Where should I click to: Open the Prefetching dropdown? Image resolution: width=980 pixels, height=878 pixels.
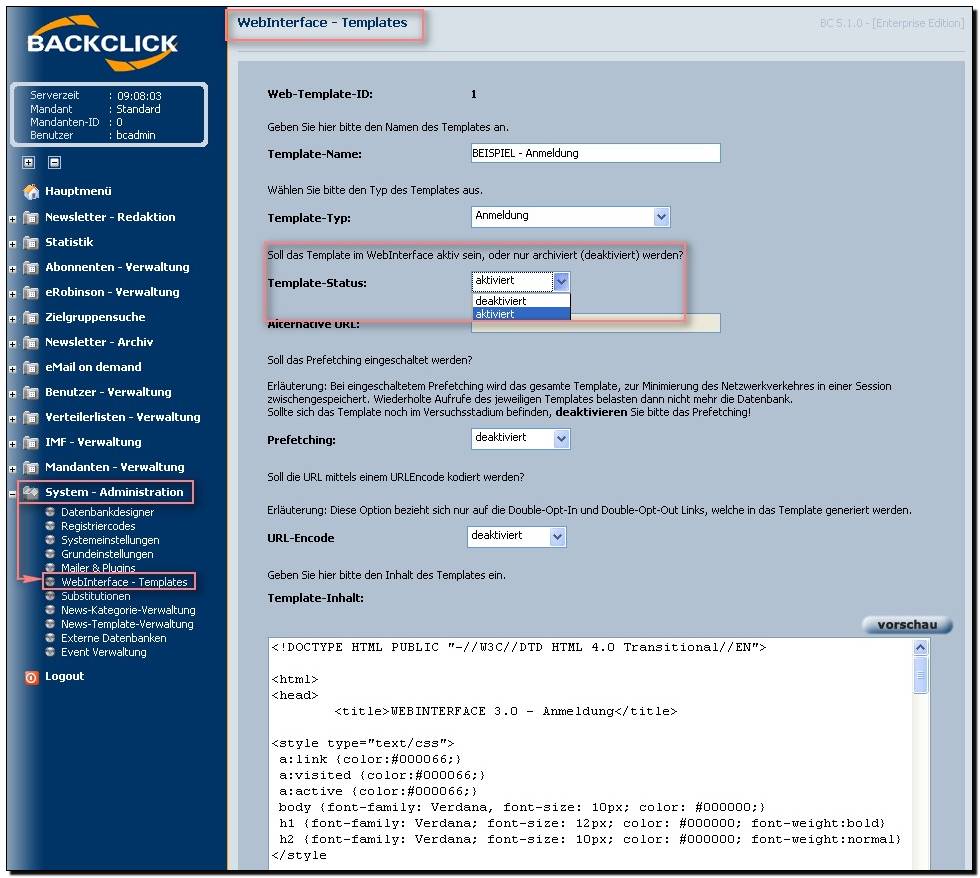(x=521, y=439)
